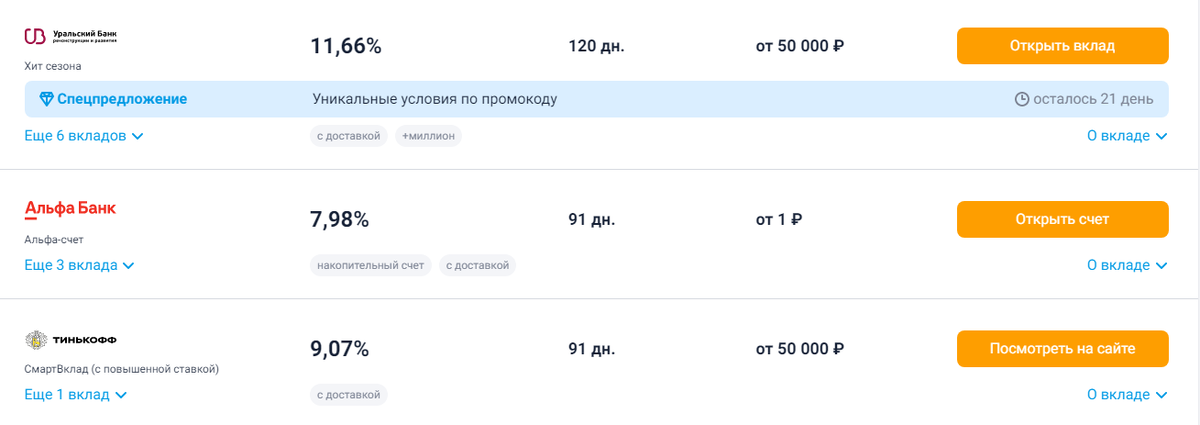Expand Еще 6 вкладов for Уральский Банк
This screenshot has width=1200, height=425.
[x=84, y=135]
